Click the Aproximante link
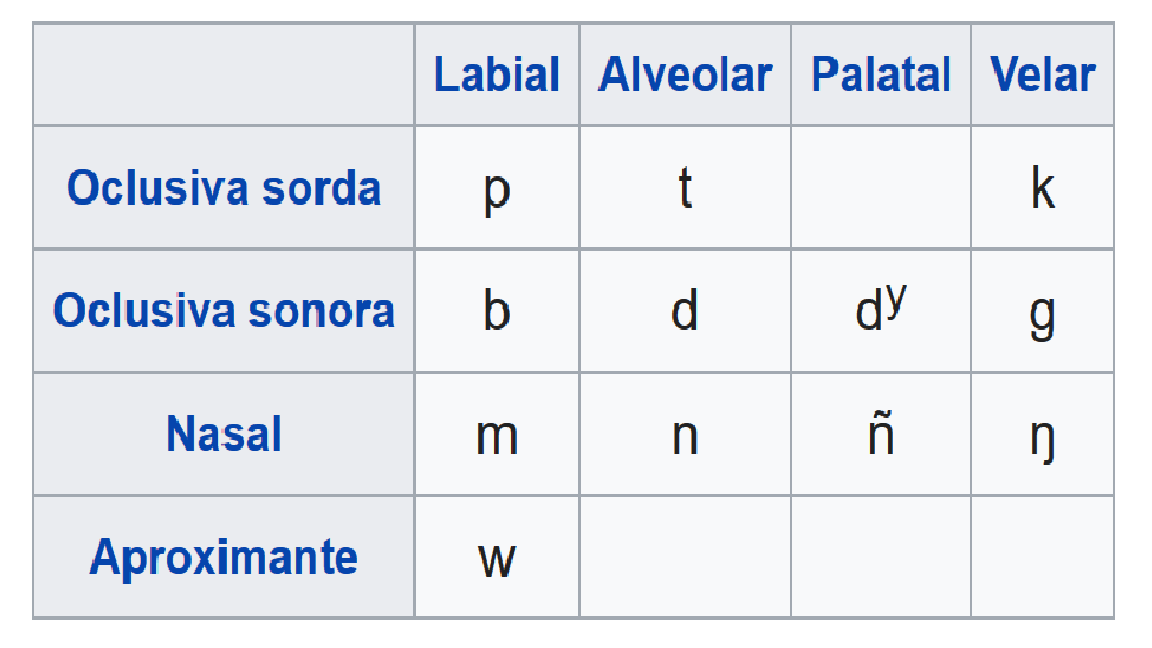Screen dimensions: 1152x648 click(224, 556)
